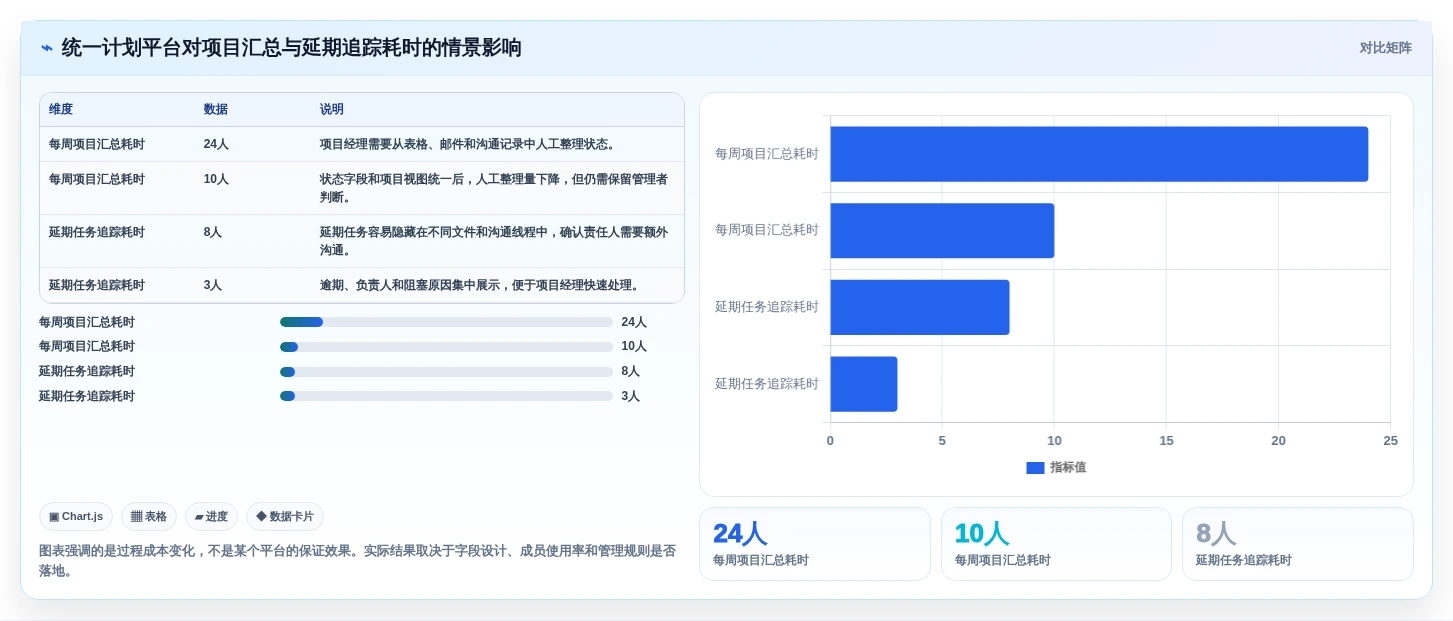Click the progress bar for the 24人 row
Screen dimensions: 1453x621
(x=446, y=322)
